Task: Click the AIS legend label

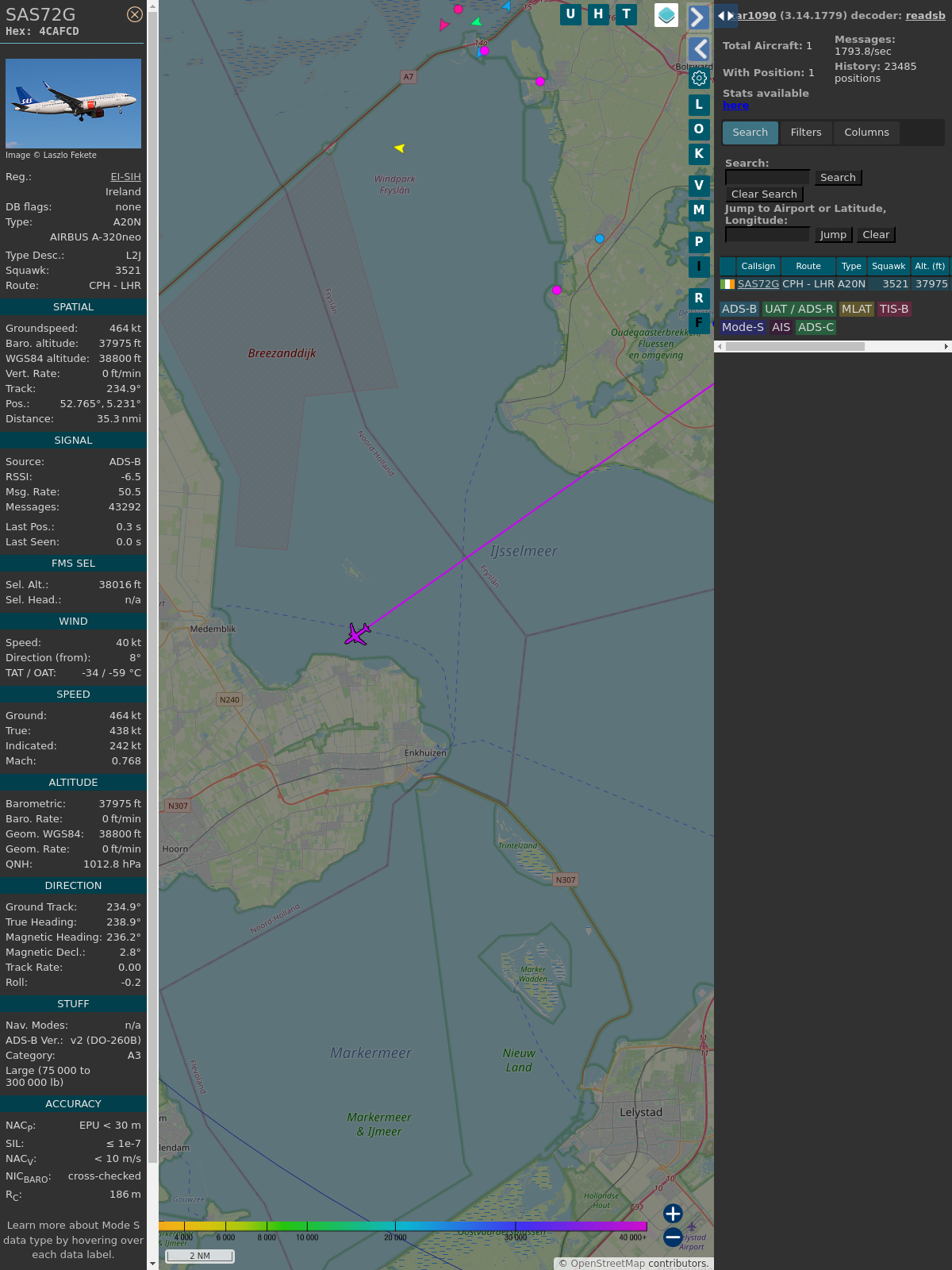Action: [x=781, y=327]
